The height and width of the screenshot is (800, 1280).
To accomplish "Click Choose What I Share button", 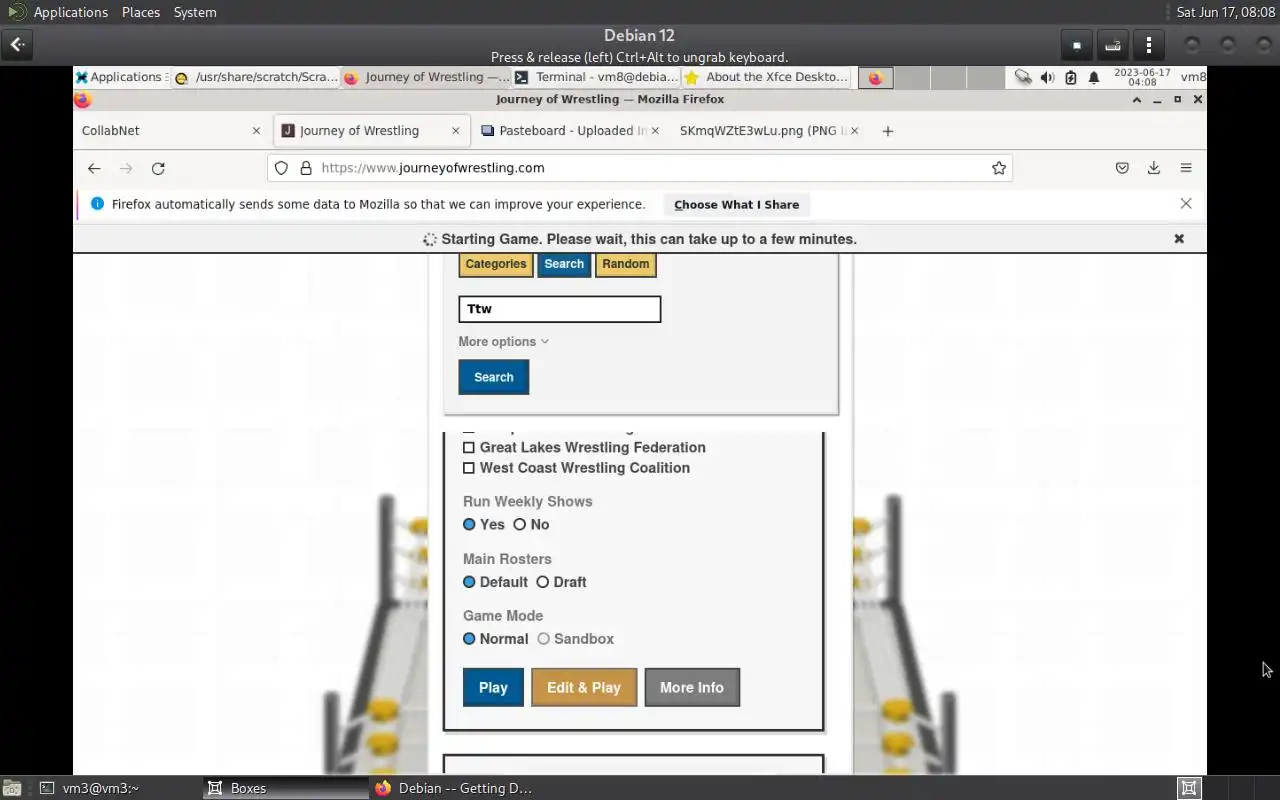I will (737, 204).
